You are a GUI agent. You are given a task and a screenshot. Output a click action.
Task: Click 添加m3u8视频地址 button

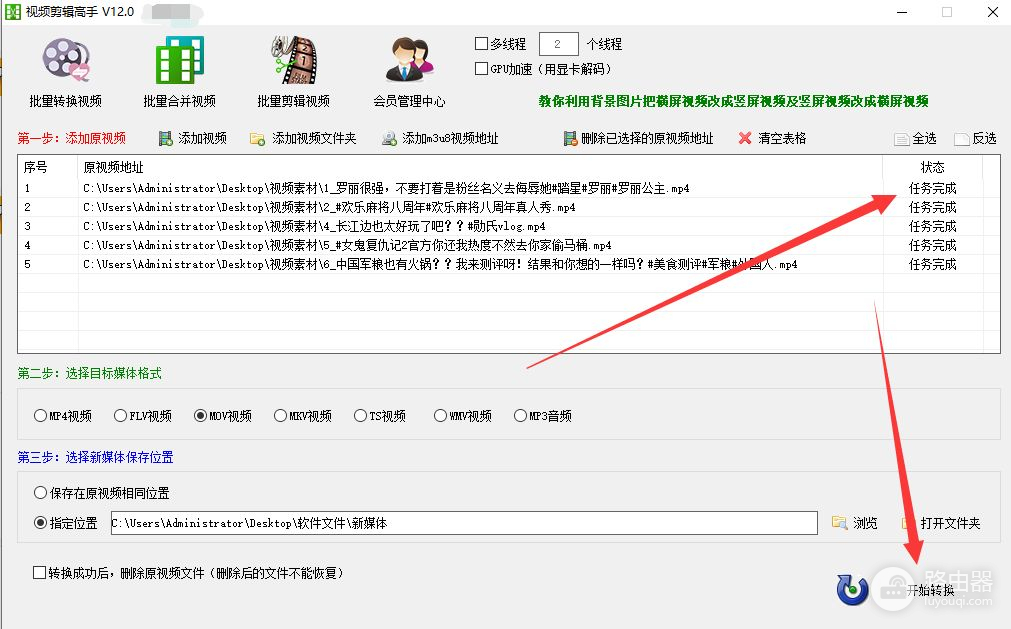pos(440,139)
